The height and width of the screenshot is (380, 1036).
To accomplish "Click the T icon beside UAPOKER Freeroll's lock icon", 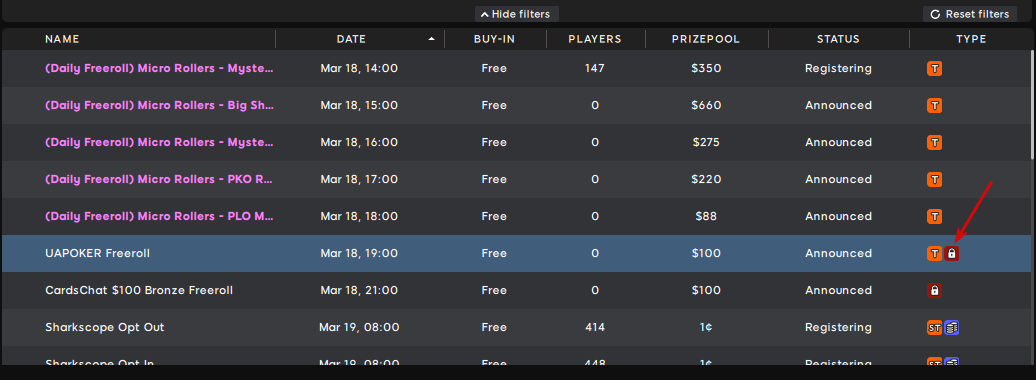I will pos(934,253).
